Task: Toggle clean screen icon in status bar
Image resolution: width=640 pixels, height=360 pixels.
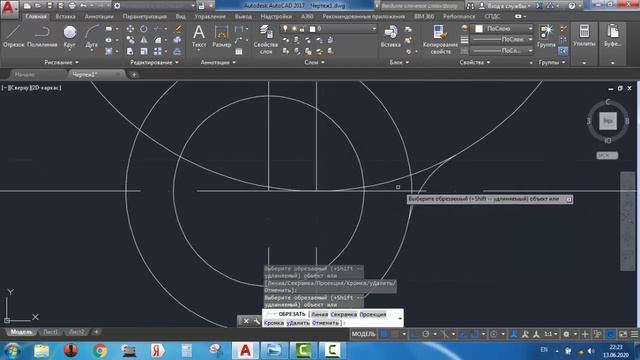Action: coord(623,334)
